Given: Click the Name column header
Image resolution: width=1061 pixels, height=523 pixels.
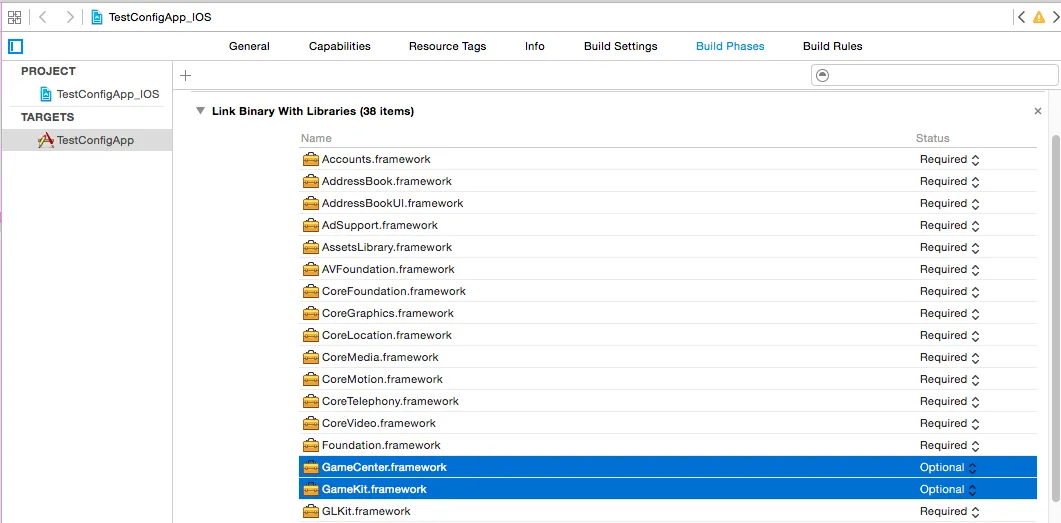Looking at the screenshot, I should (x=316, y=138).
